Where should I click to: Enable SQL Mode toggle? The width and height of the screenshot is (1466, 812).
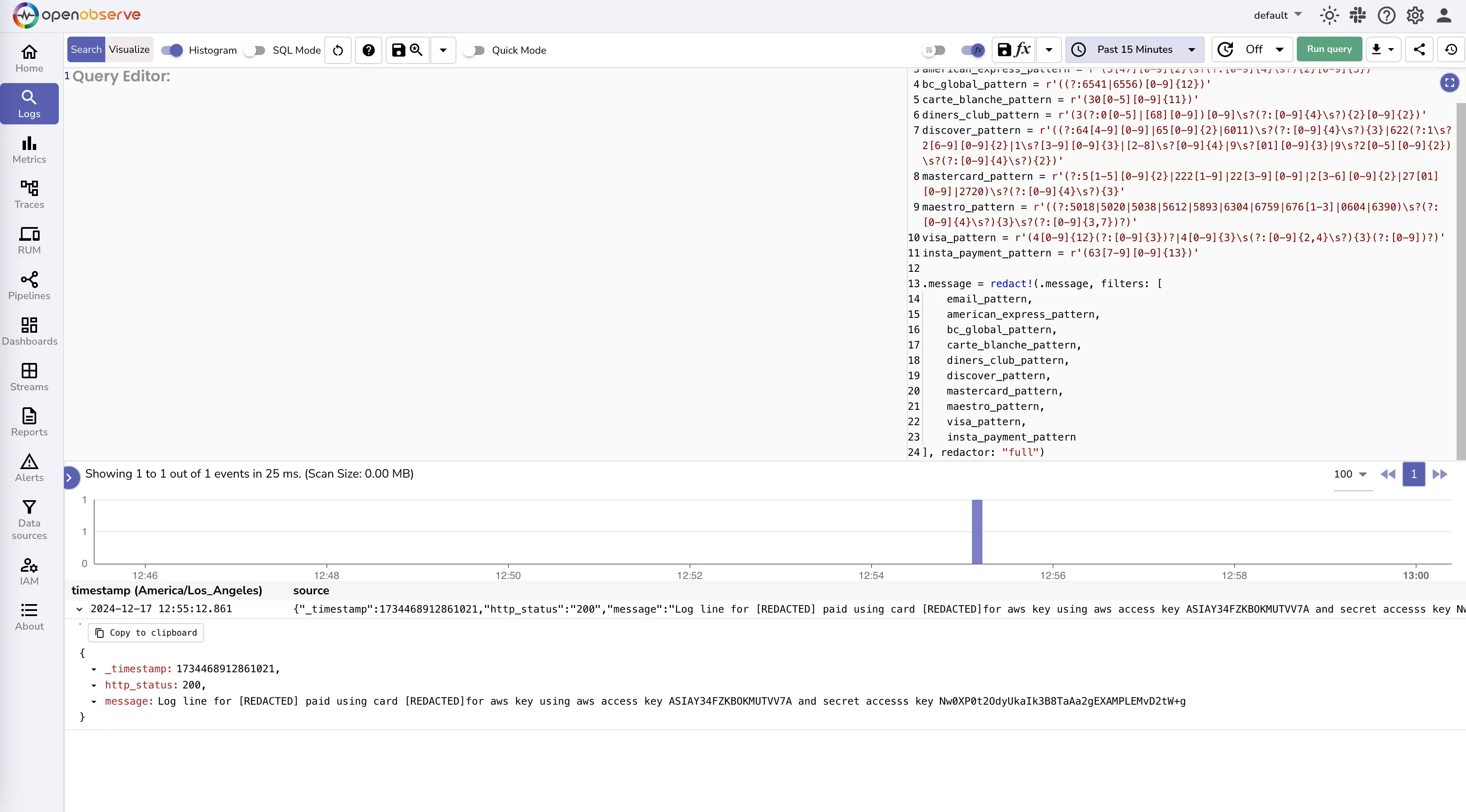pos(254,50)
